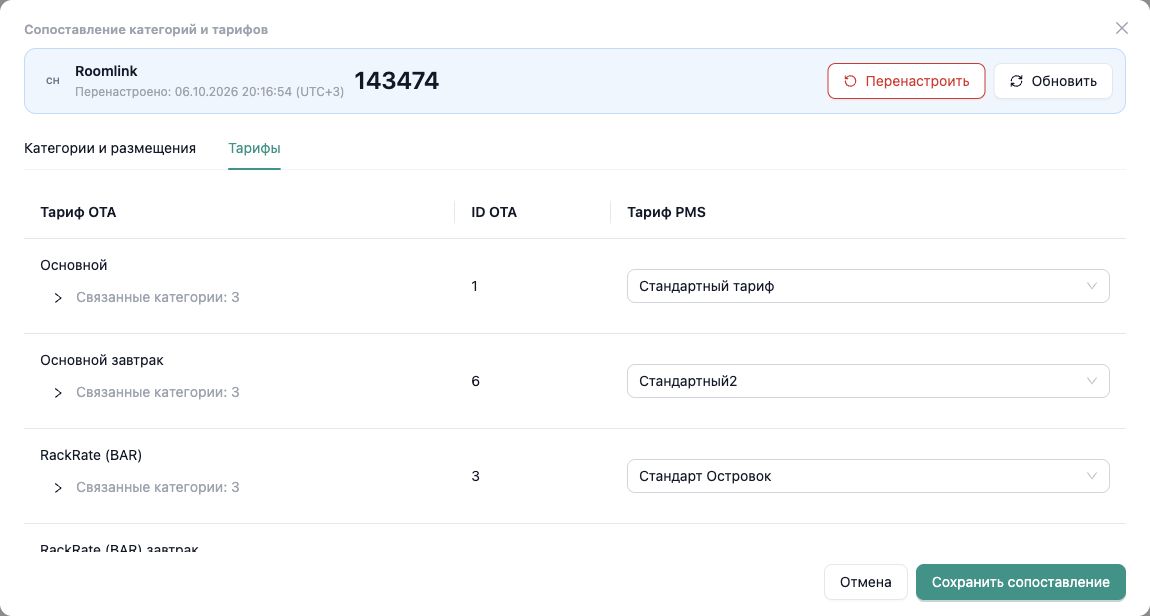The image size is (1150, 616).
Task: Click OTA ID 1 cell
Action: pyautogui.click(x=475, y=286)
